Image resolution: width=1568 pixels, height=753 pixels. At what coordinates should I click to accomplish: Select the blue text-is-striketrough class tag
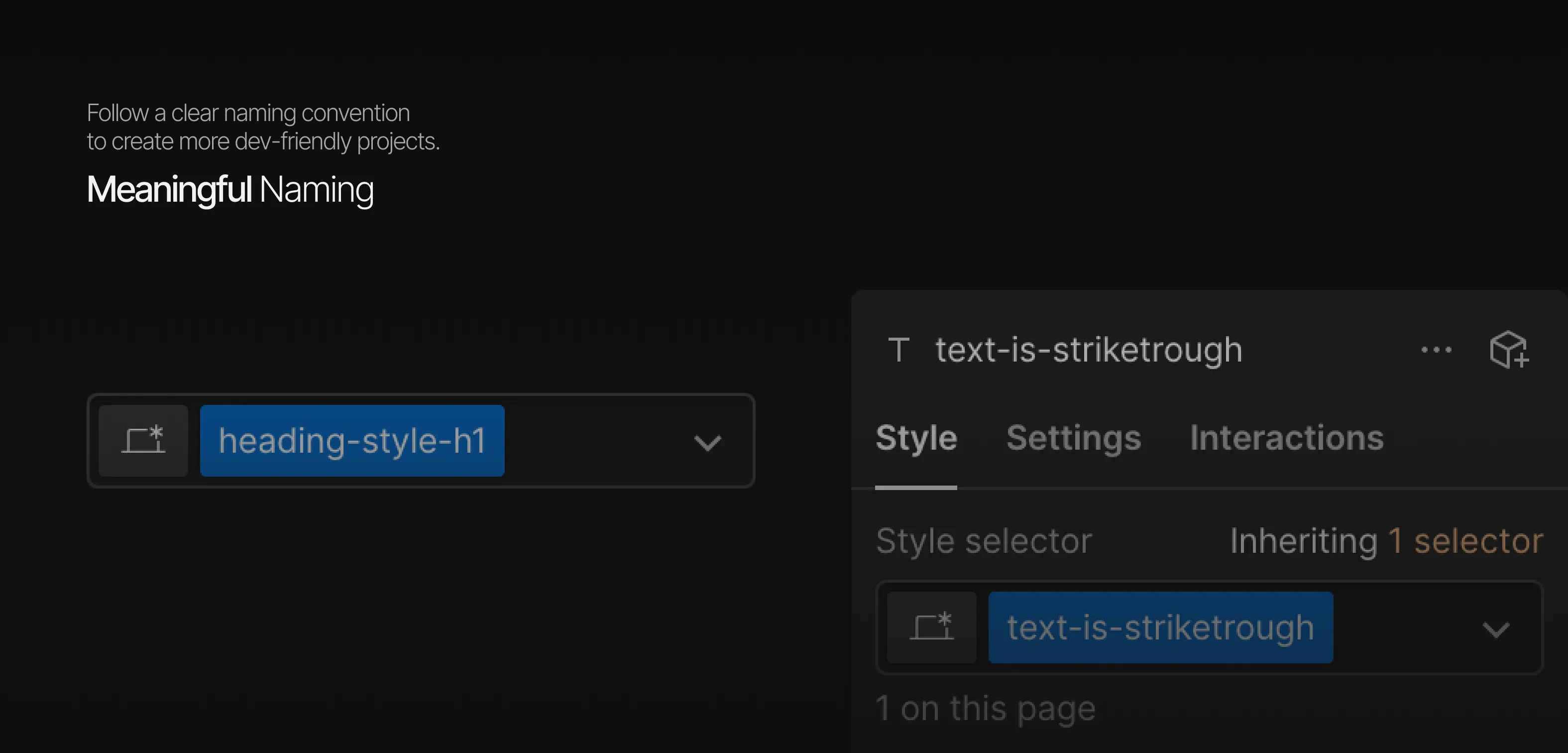pyautogui.click(x=1160, y=627)
